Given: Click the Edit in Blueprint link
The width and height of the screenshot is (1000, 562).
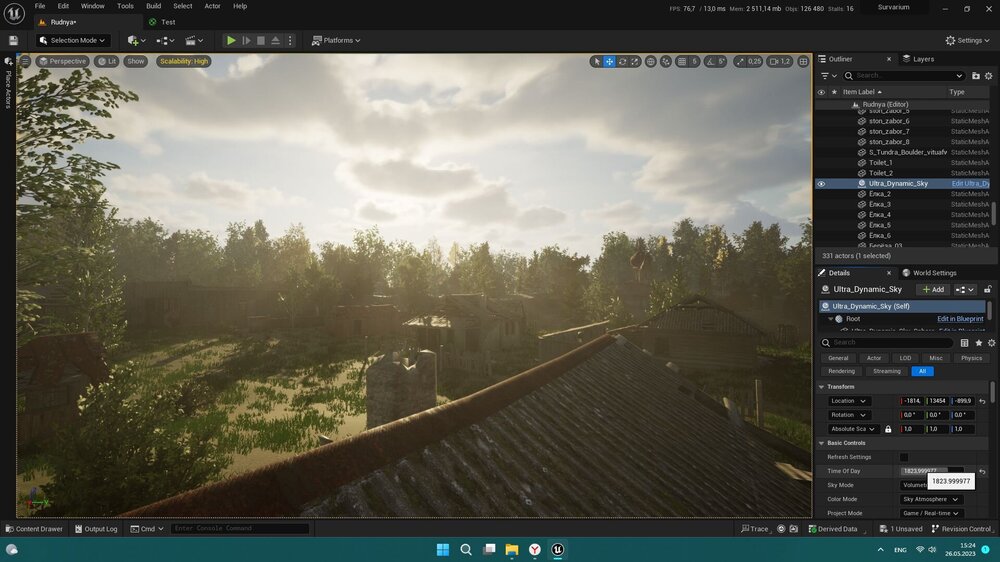Looking at the screenshot, I should coord(960,319).
